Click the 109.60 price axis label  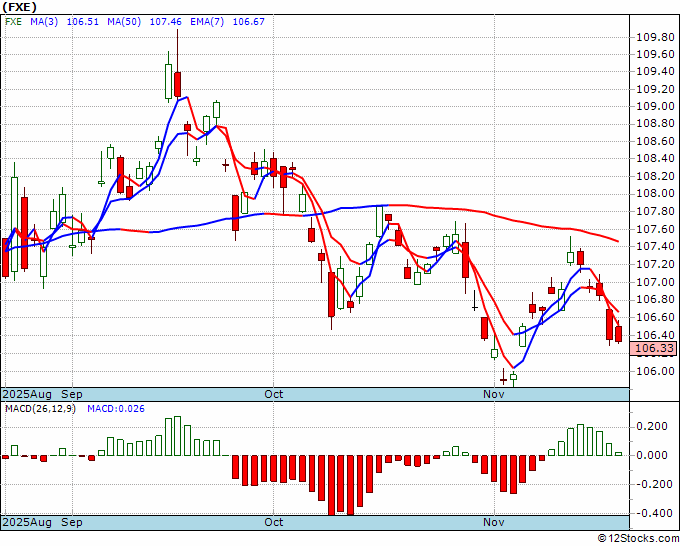pos(655,54)
